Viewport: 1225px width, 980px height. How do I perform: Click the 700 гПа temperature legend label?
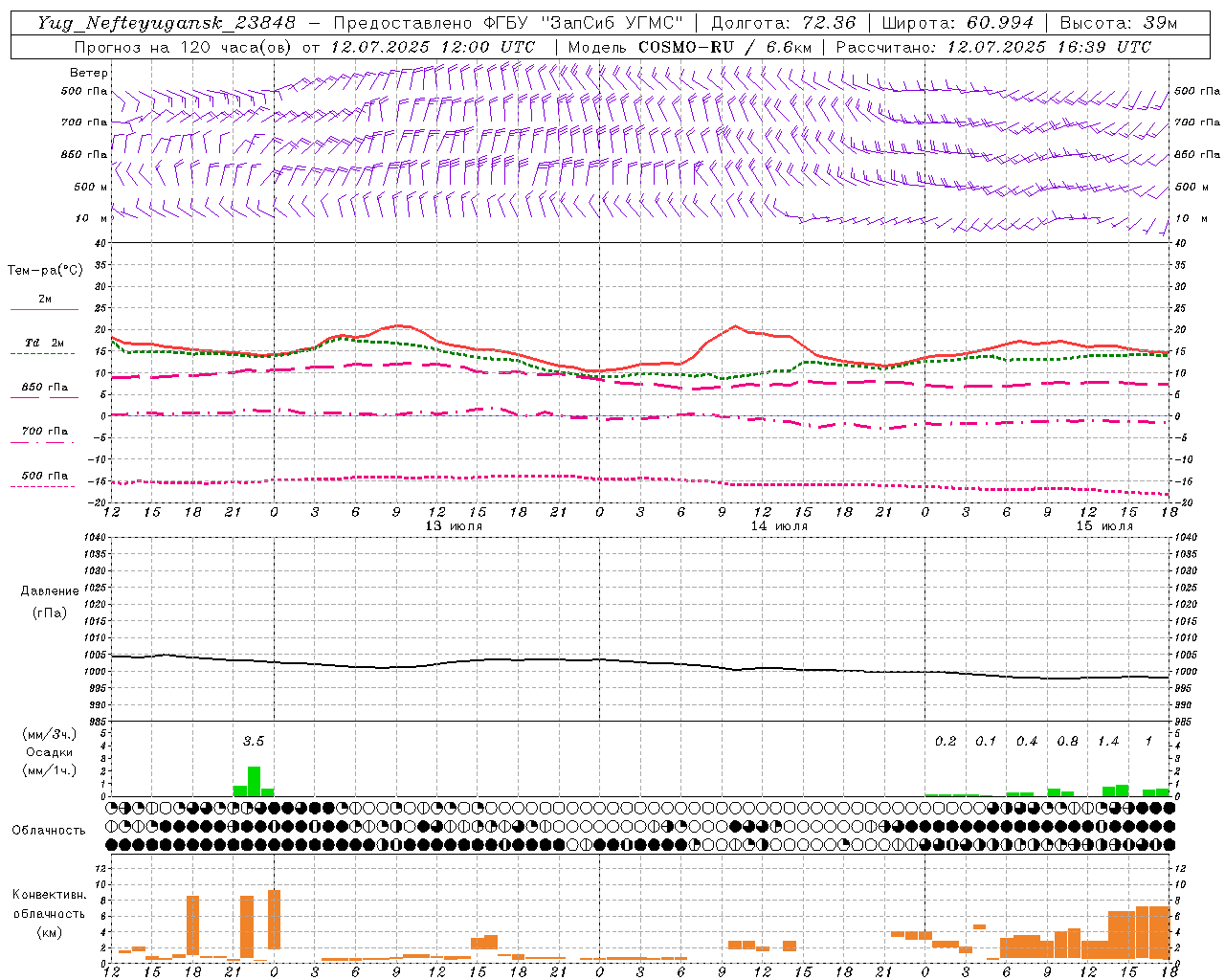click(45, 432)
